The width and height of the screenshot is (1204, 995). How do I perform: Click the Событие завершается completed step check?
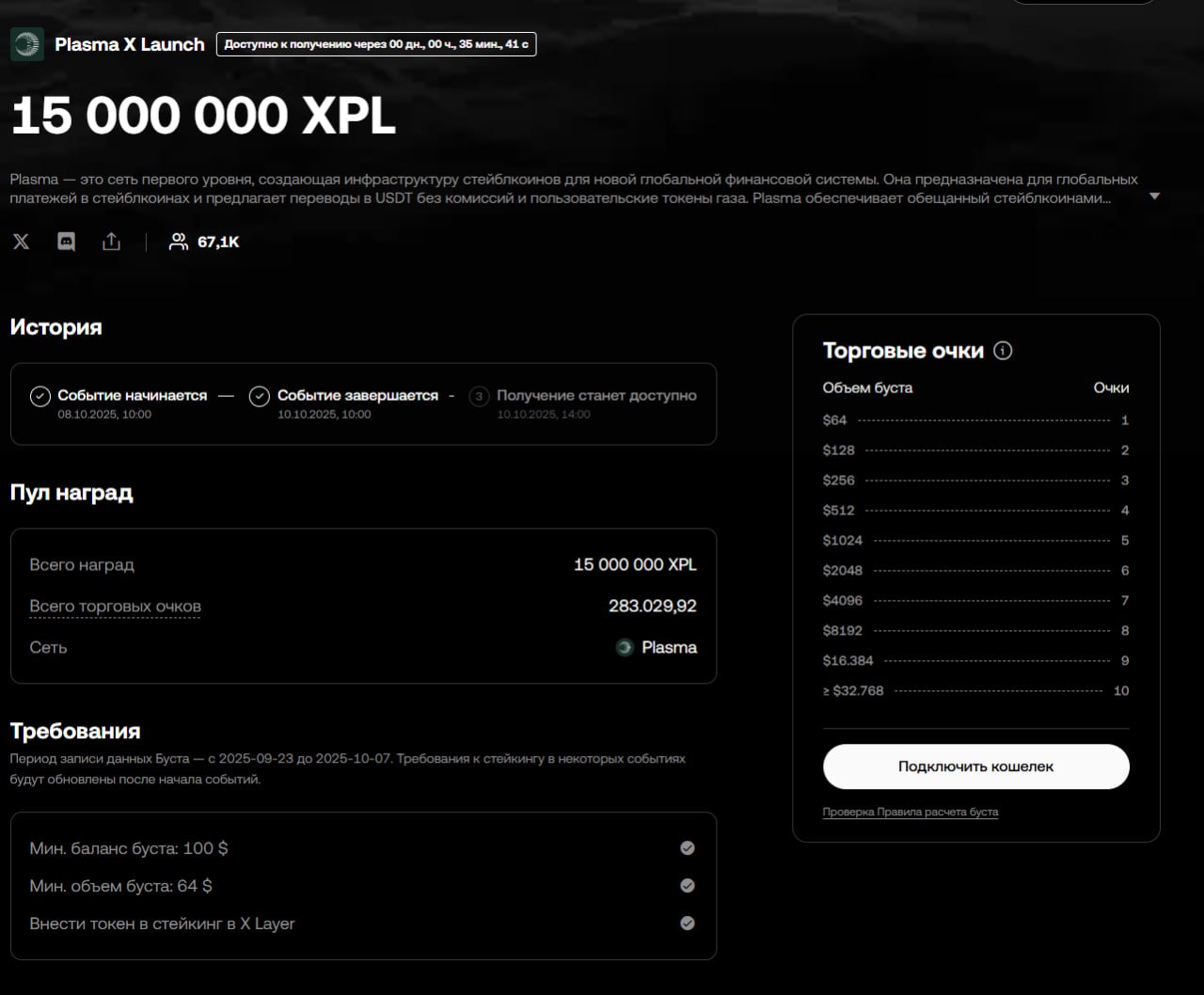[x=260, y=396]
